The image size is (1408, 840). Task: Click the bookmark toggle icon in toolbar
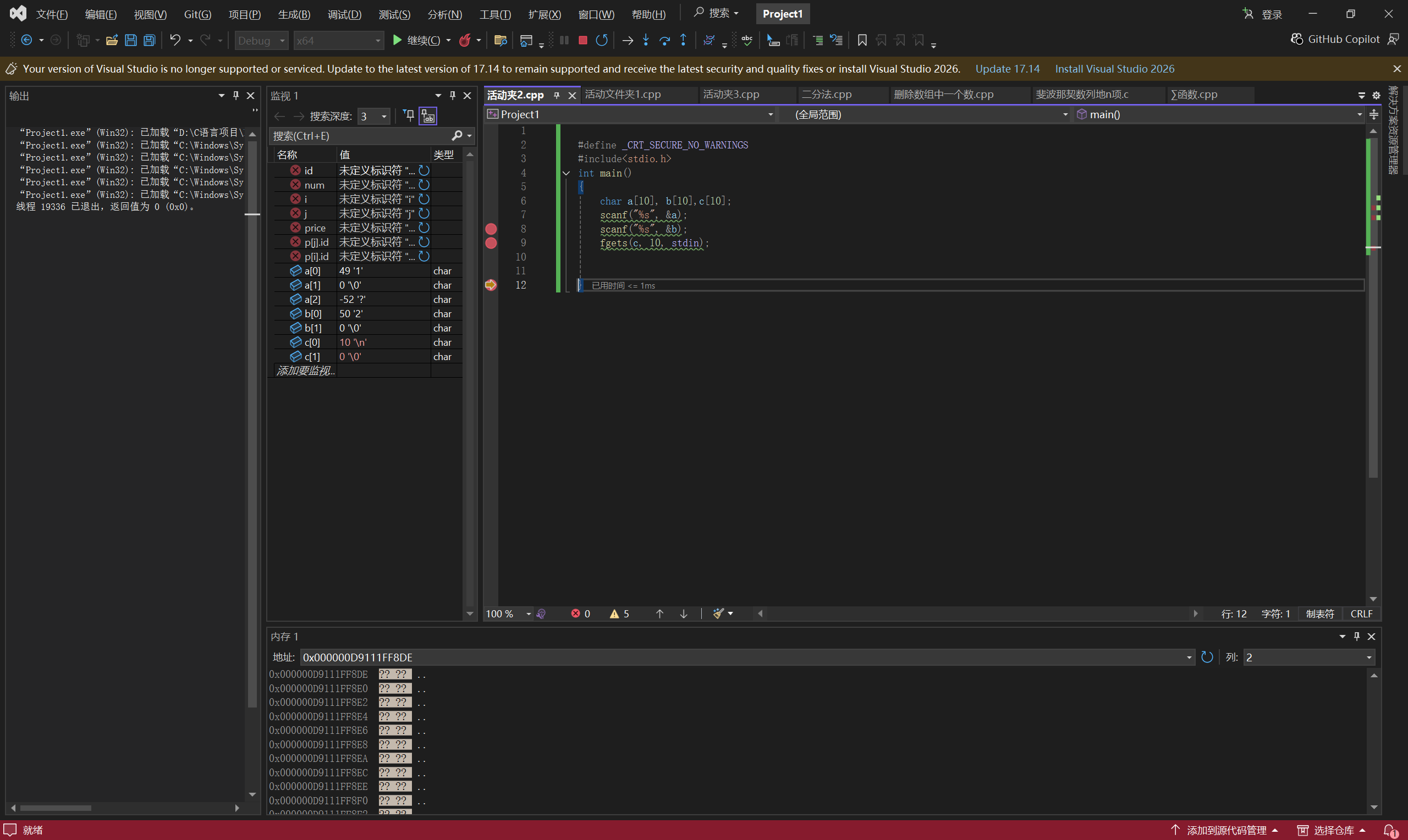pos(862,40)
